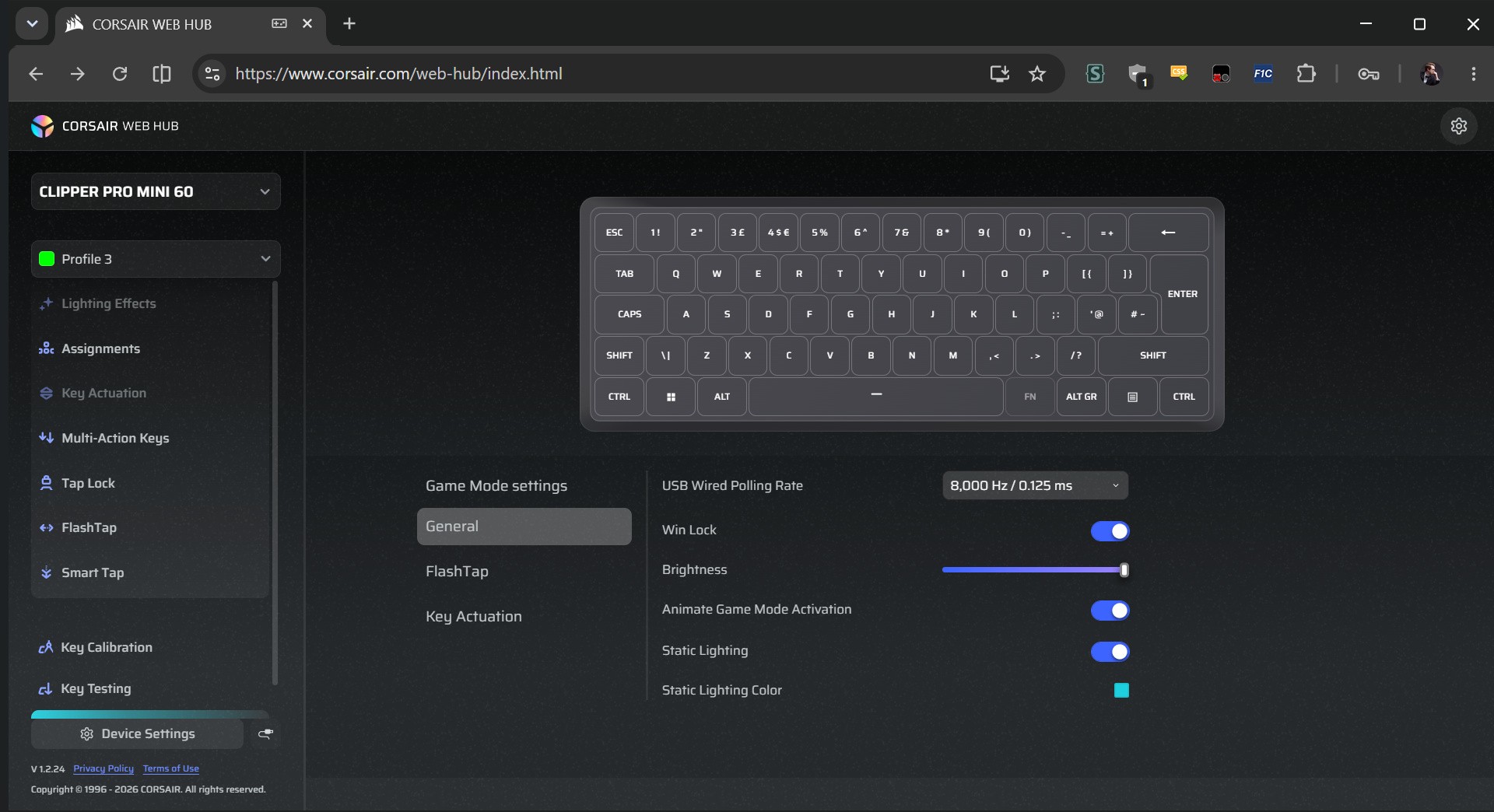
Task: Reload the page in browser
Action: tap(120, 74)
